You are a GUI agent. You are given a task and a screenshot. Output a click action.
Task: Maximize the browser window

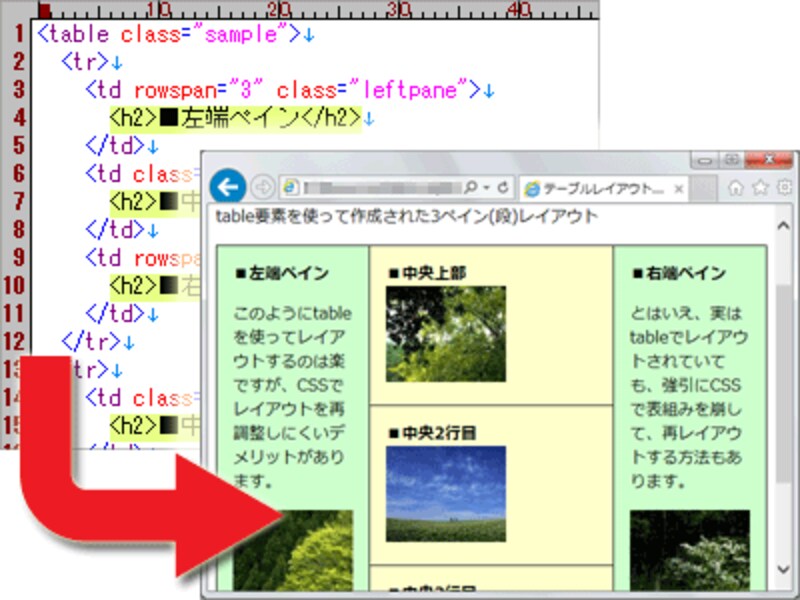tap(732, 161)
